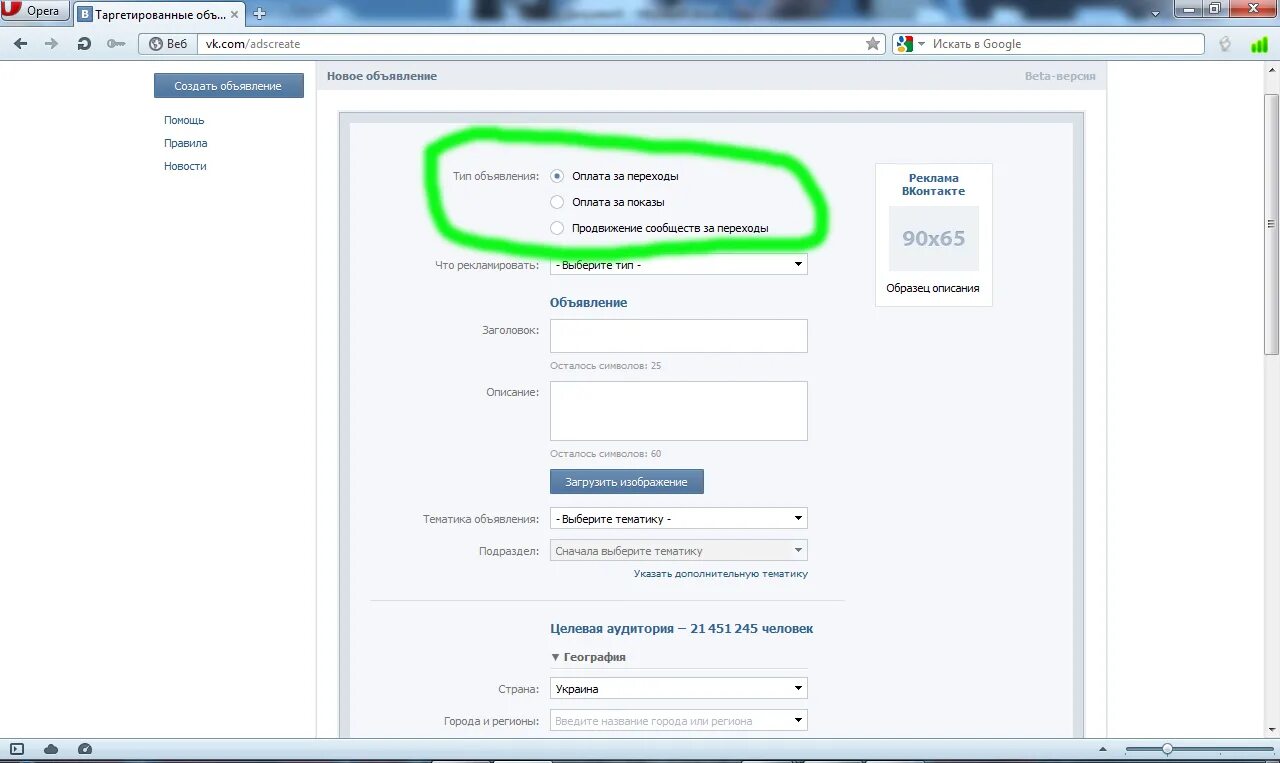This screenshot has width=1280, height=763.
Task: Select Оплата за переходы radio button
Action: click(557, 176)
